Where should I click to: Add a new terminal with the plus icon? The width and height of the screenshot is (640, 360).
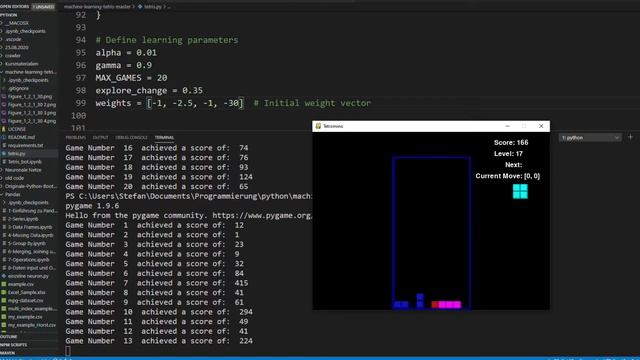630,137
